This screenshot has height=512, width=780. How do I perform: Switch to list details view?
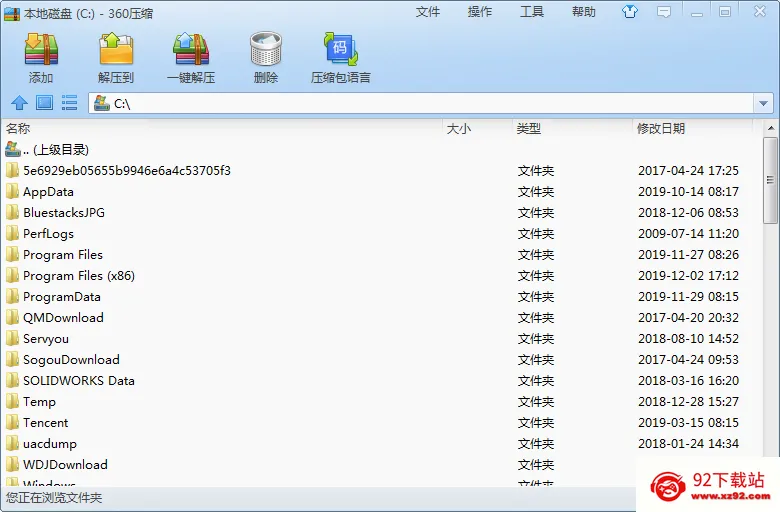point(69,103)
